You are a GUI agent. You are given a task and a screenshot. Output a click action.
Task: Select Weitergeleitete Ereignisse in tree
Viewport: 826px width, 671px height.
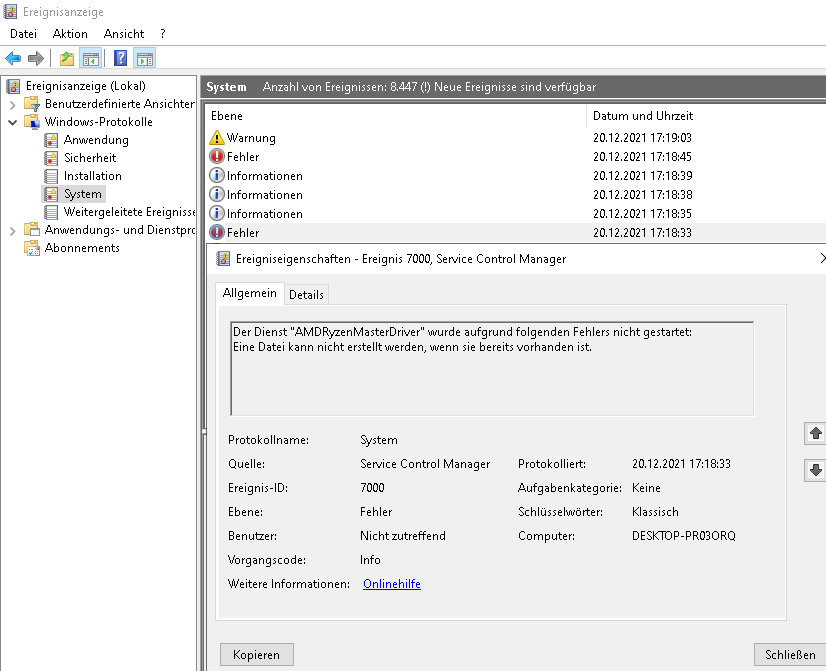click(130, 212)
